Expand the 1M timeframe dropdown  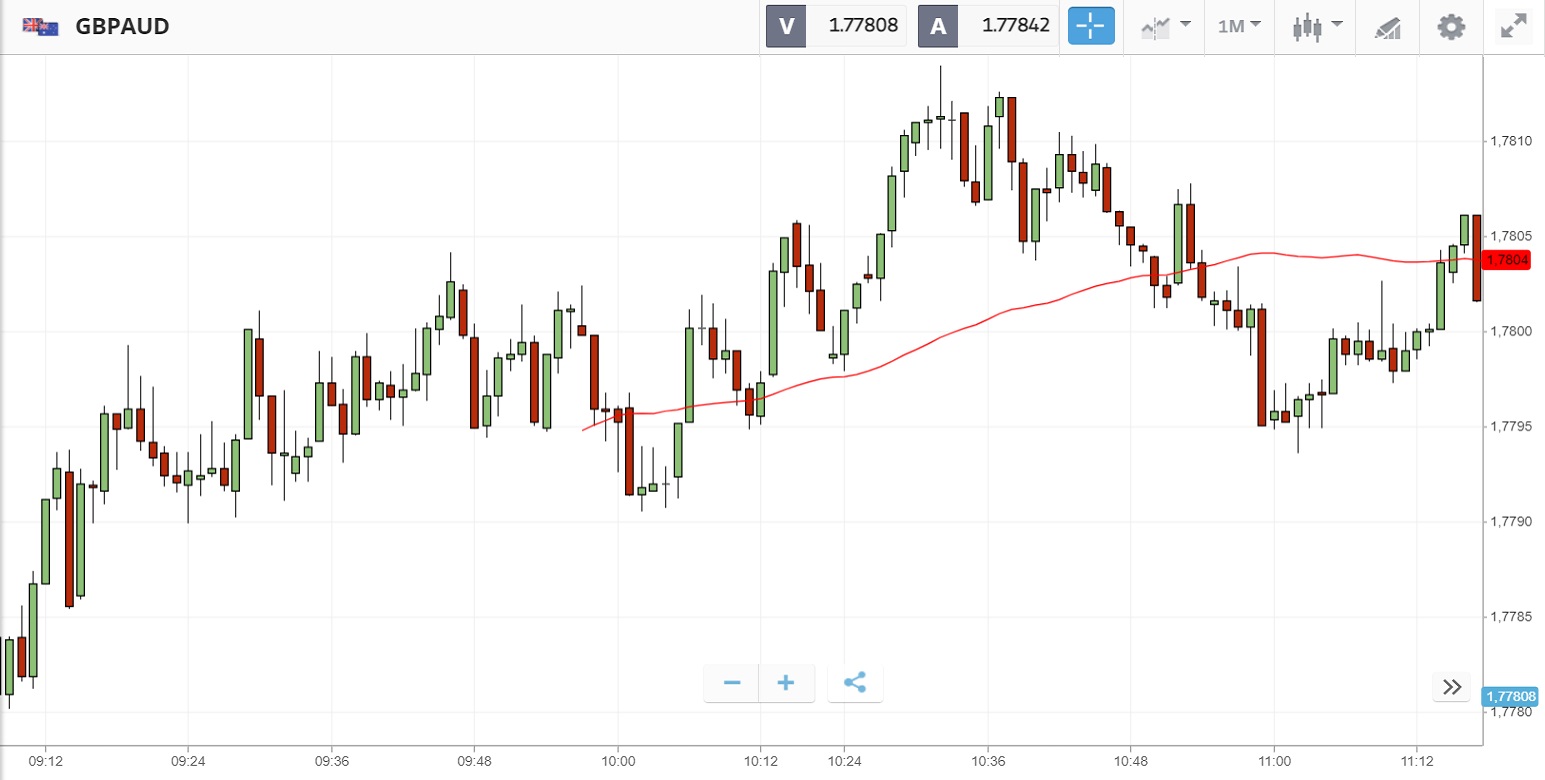1239,26
